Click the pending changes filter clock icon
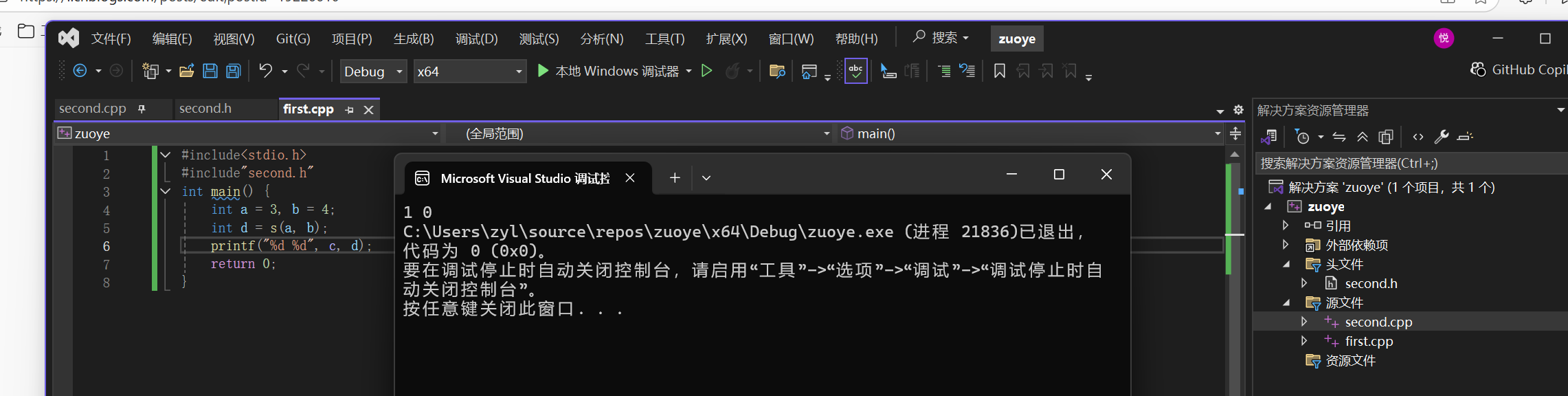 coord(1302,137)
